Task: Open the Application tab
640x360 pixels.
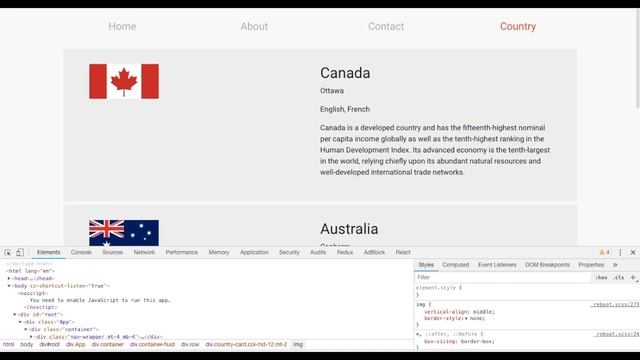Action: point(254,252)
